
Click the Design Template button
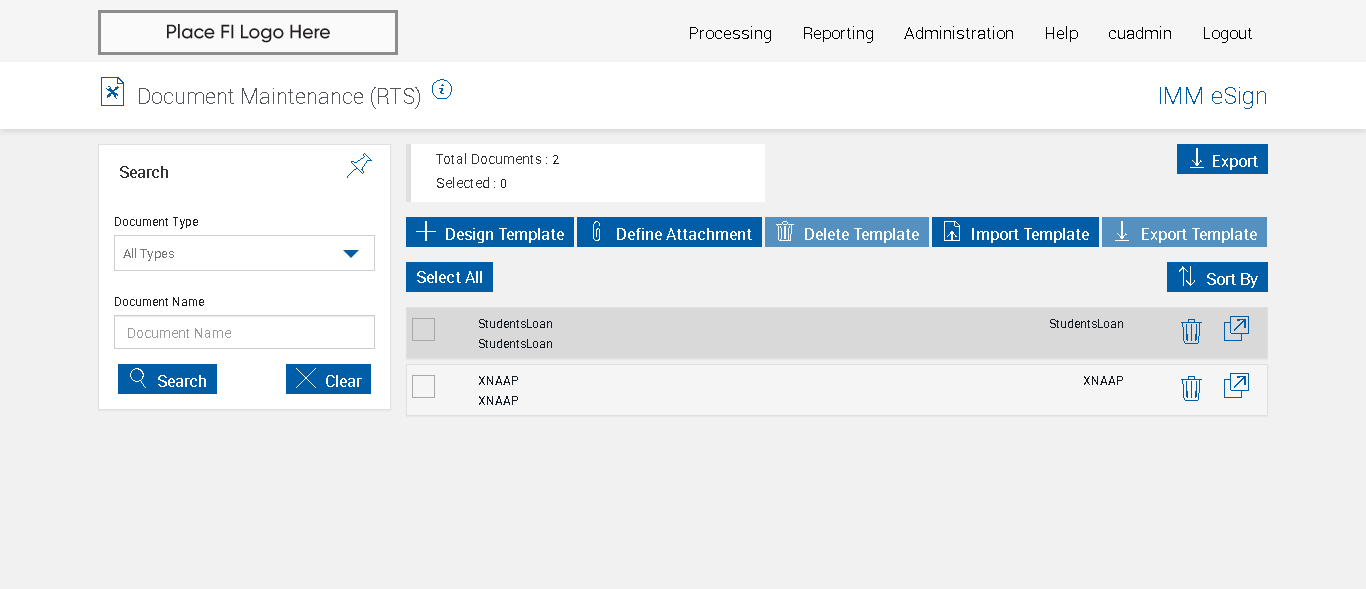click(490, 233)
